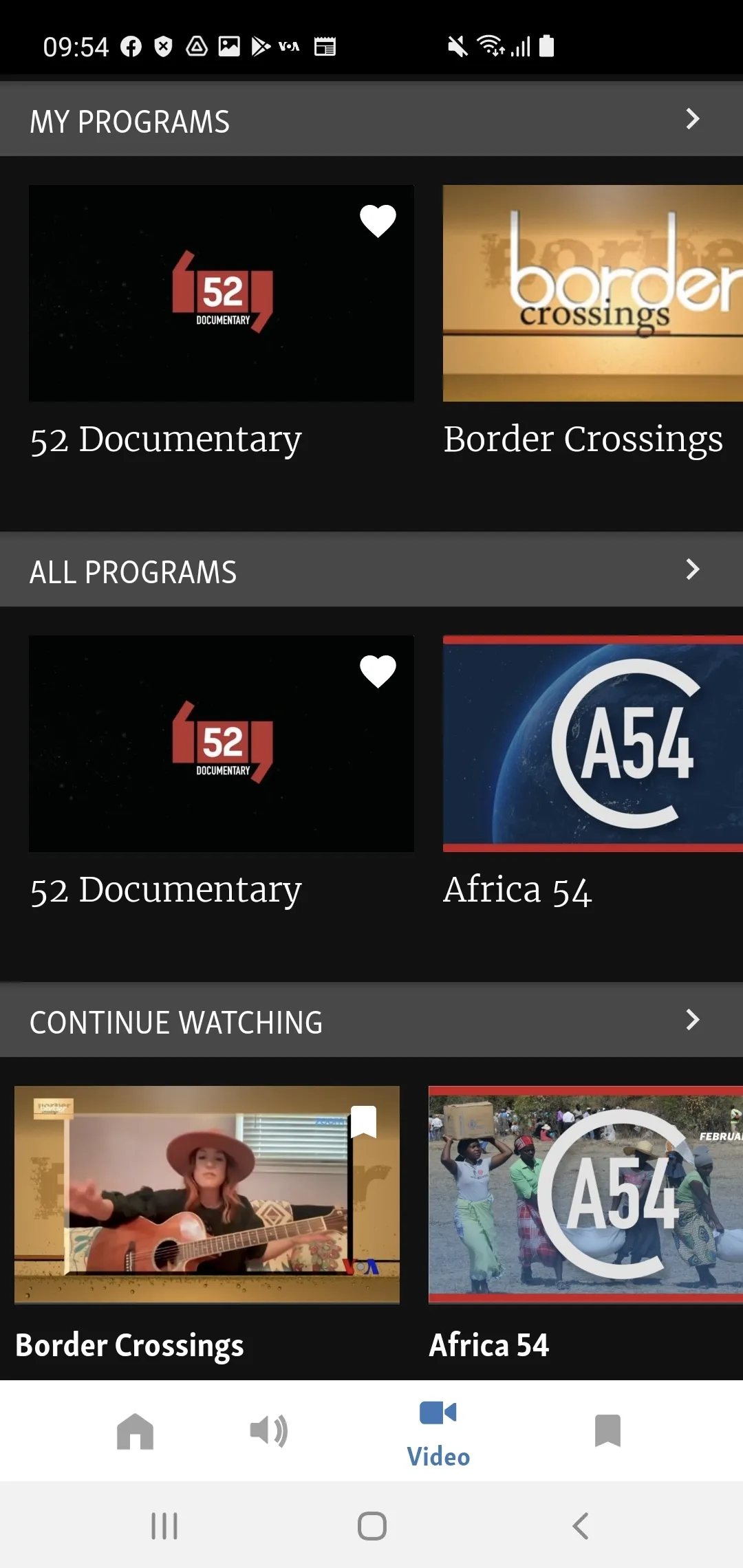Expand the All Programs section arrow

coord(693,569)
